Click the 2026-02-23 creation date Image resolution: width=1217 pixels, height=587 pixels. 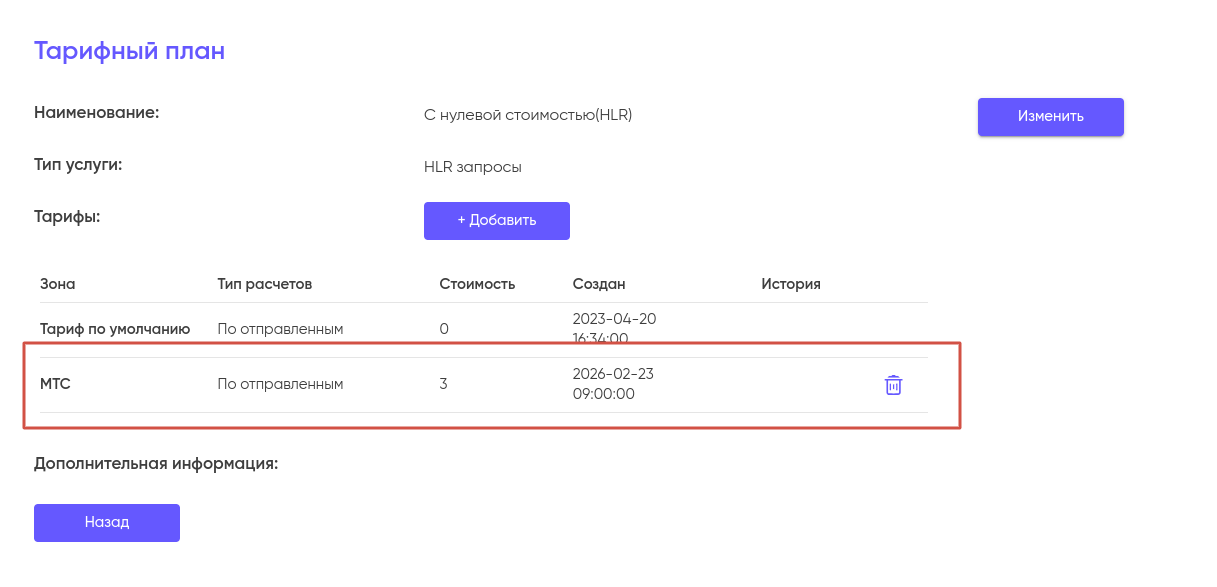pos(613,374)
